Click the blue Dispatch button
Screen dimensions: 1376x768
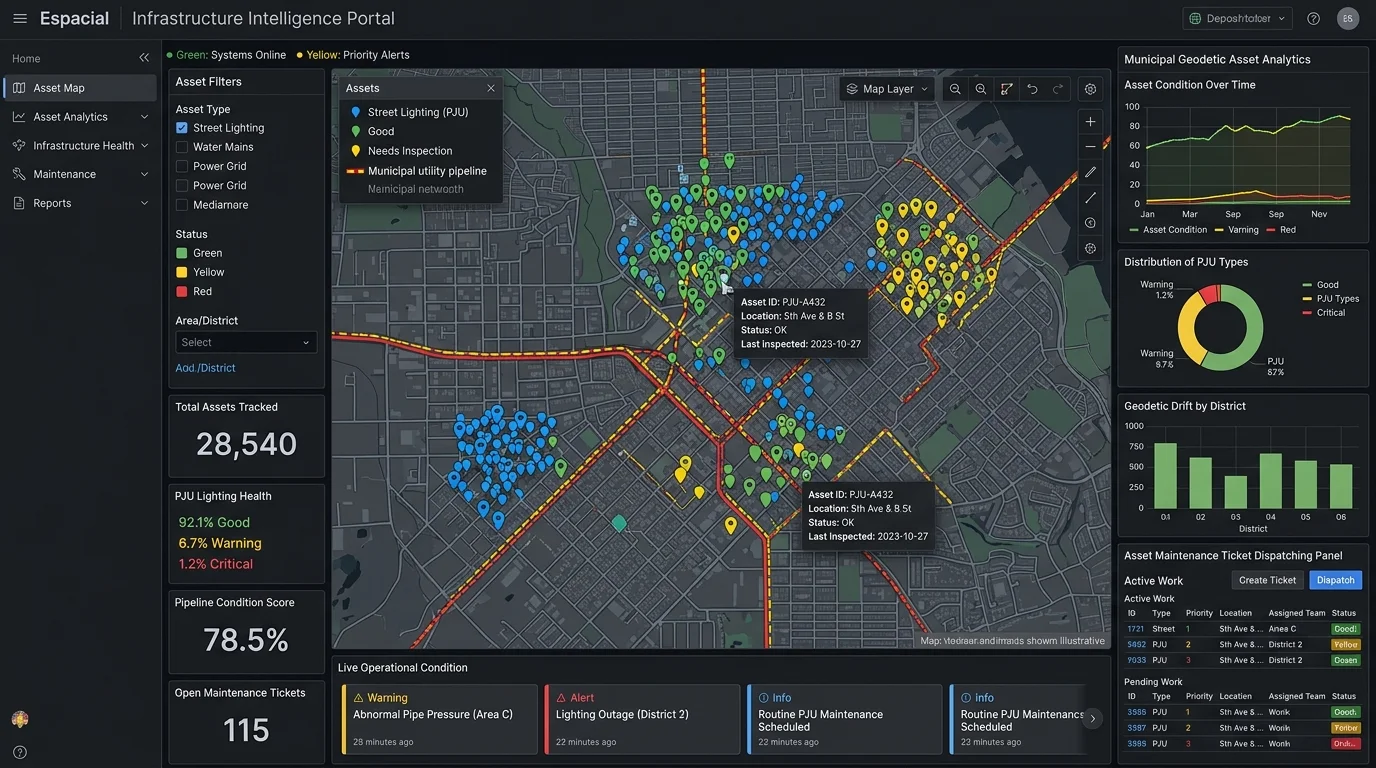point(1336,580)
